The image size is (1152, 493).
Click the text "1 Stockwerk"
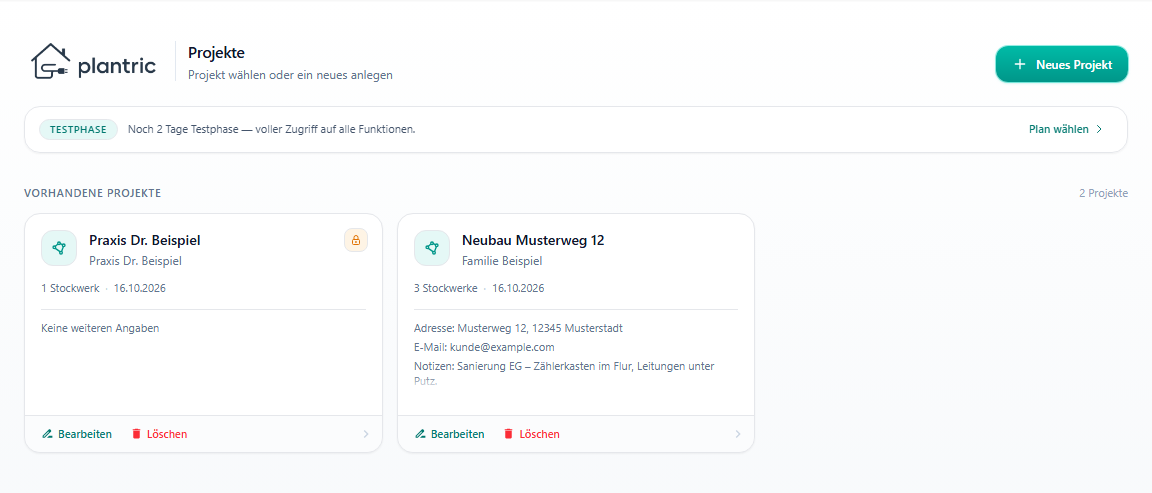[71, 288]
